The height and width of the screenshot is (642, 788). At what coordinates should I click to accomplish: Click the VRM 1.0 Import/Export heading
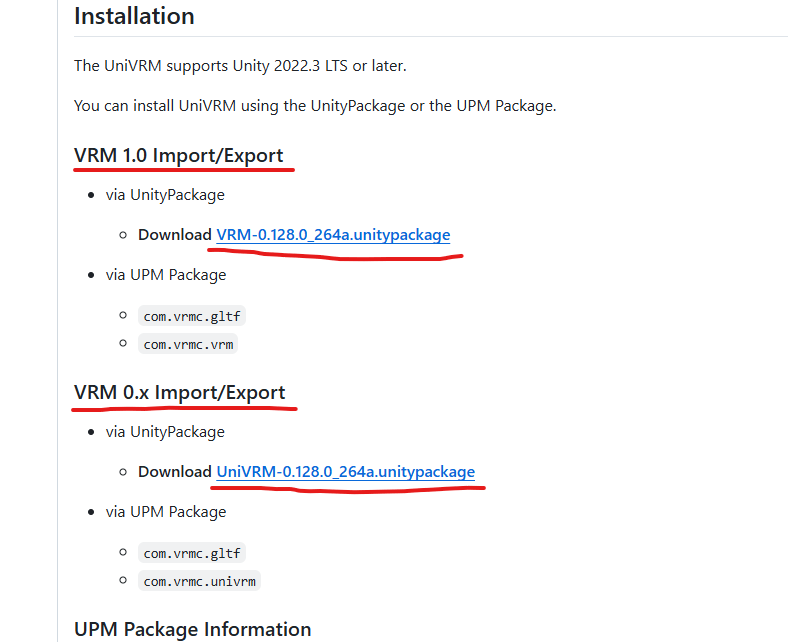(179, 155)
